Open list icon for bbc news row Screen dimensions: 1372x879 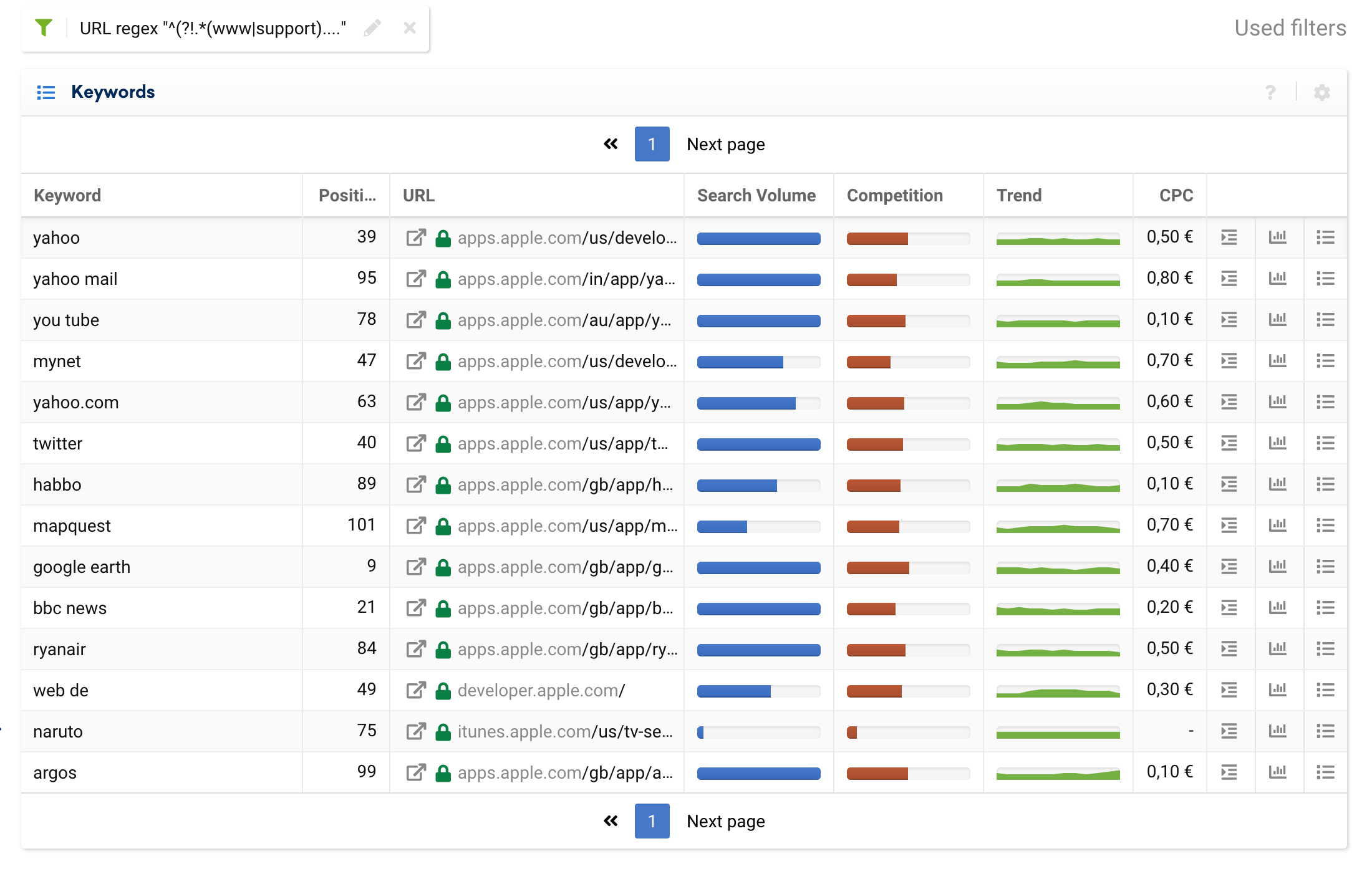[1326, 608]
